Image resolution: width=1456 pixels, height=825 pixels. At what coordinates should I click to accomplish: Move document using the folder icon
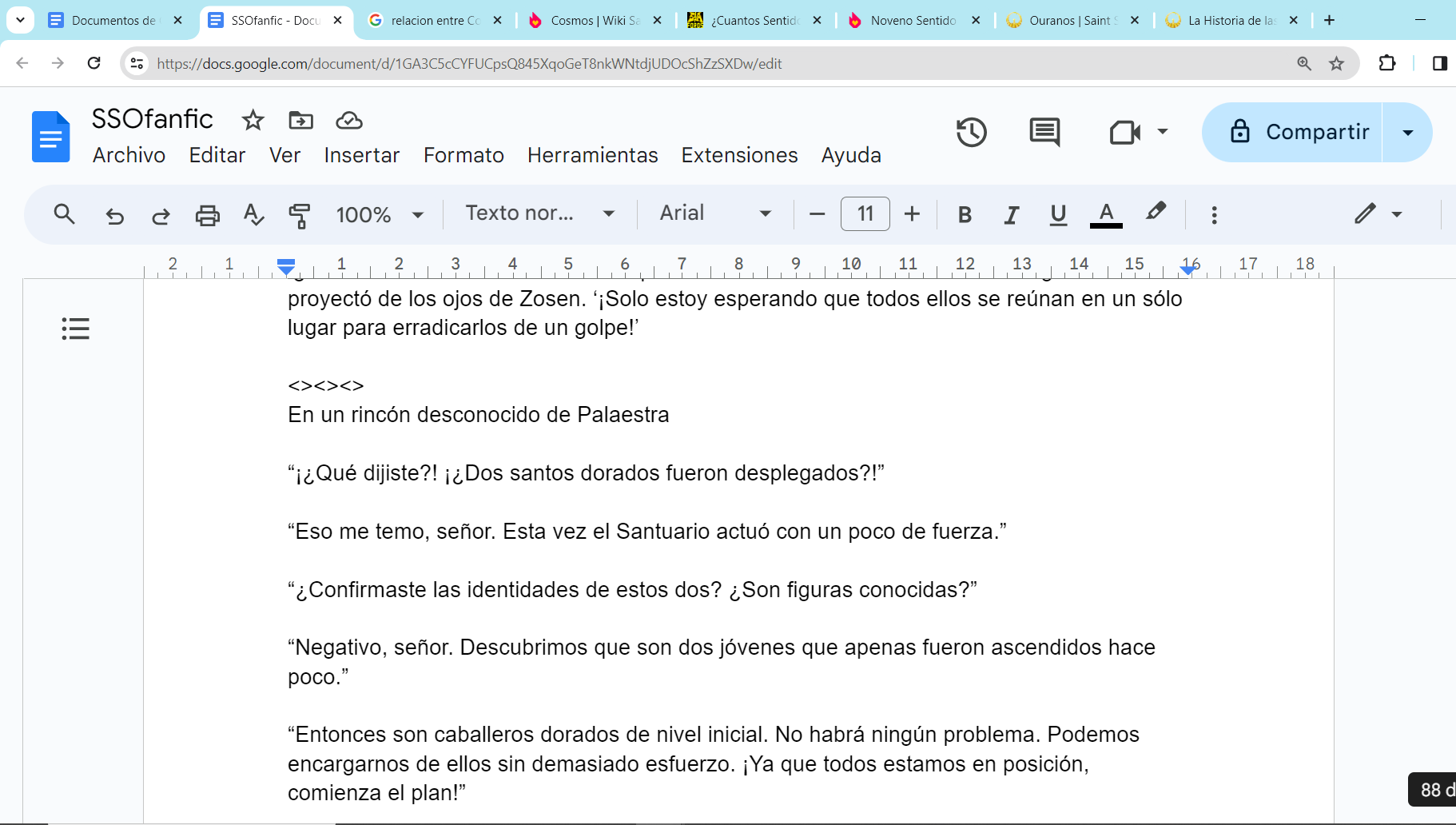click(x=300, y=120)
